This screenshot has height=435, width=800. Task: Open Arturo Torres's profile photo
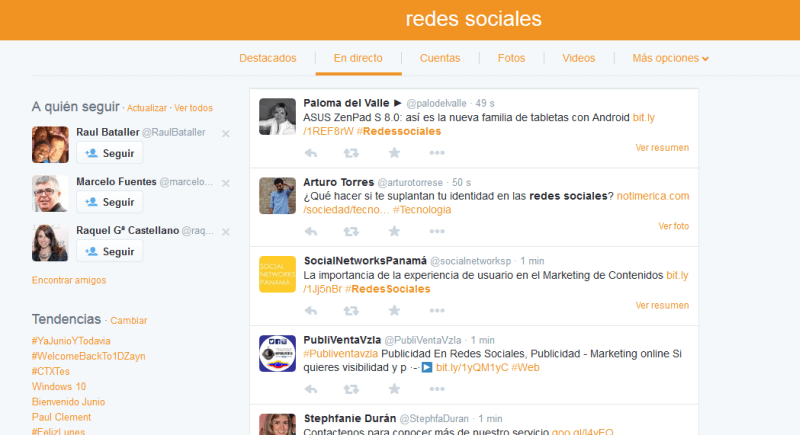(x=277, y=196)
